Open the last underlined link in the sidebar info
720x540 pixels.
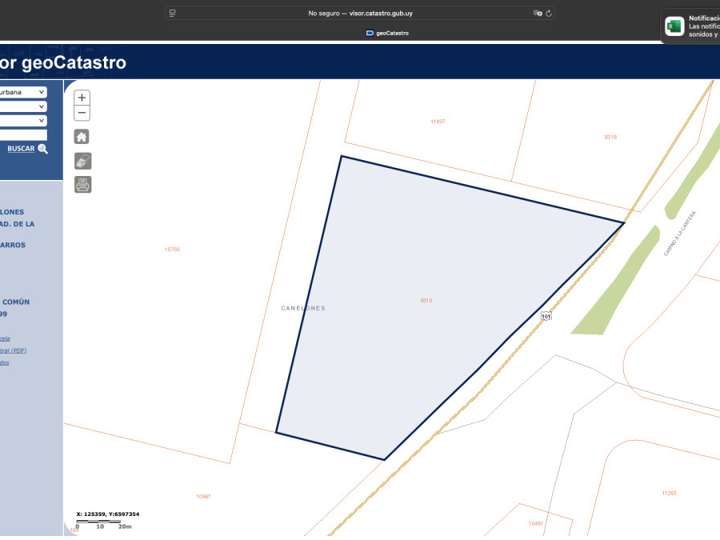click(x=4, y=363)
